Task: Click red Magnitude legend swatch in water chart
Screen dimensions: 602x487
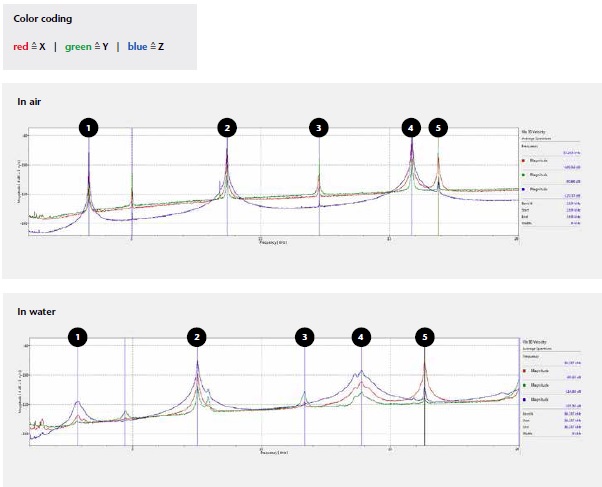Action: (x=524, y=370)
